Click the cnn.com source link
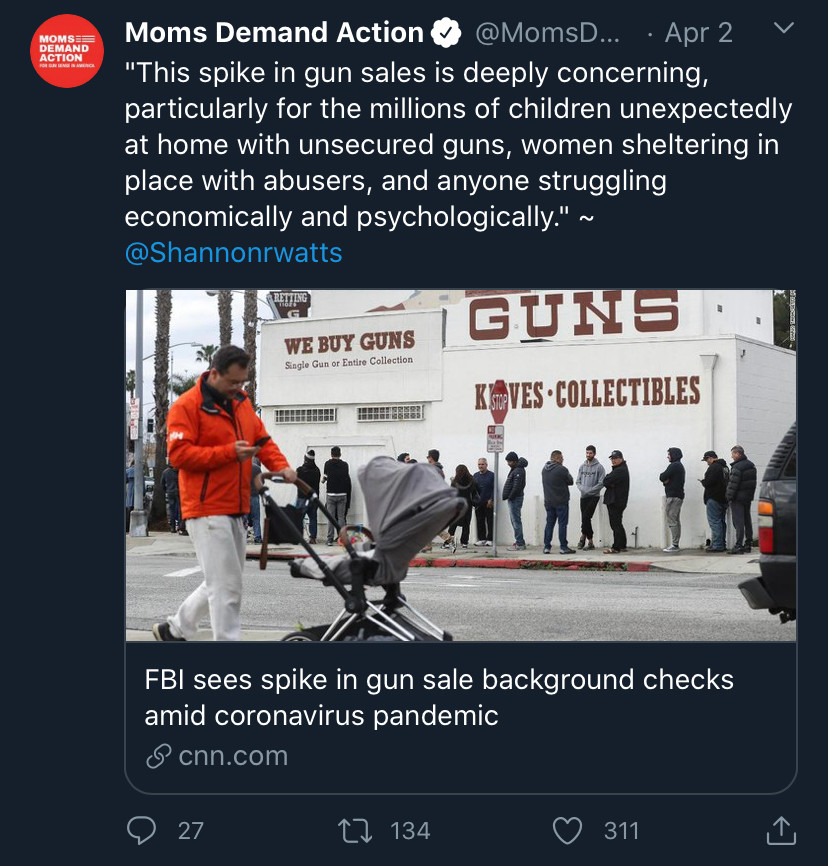The width and height of the screenshot is (828, 866). (x=233, y=756)
